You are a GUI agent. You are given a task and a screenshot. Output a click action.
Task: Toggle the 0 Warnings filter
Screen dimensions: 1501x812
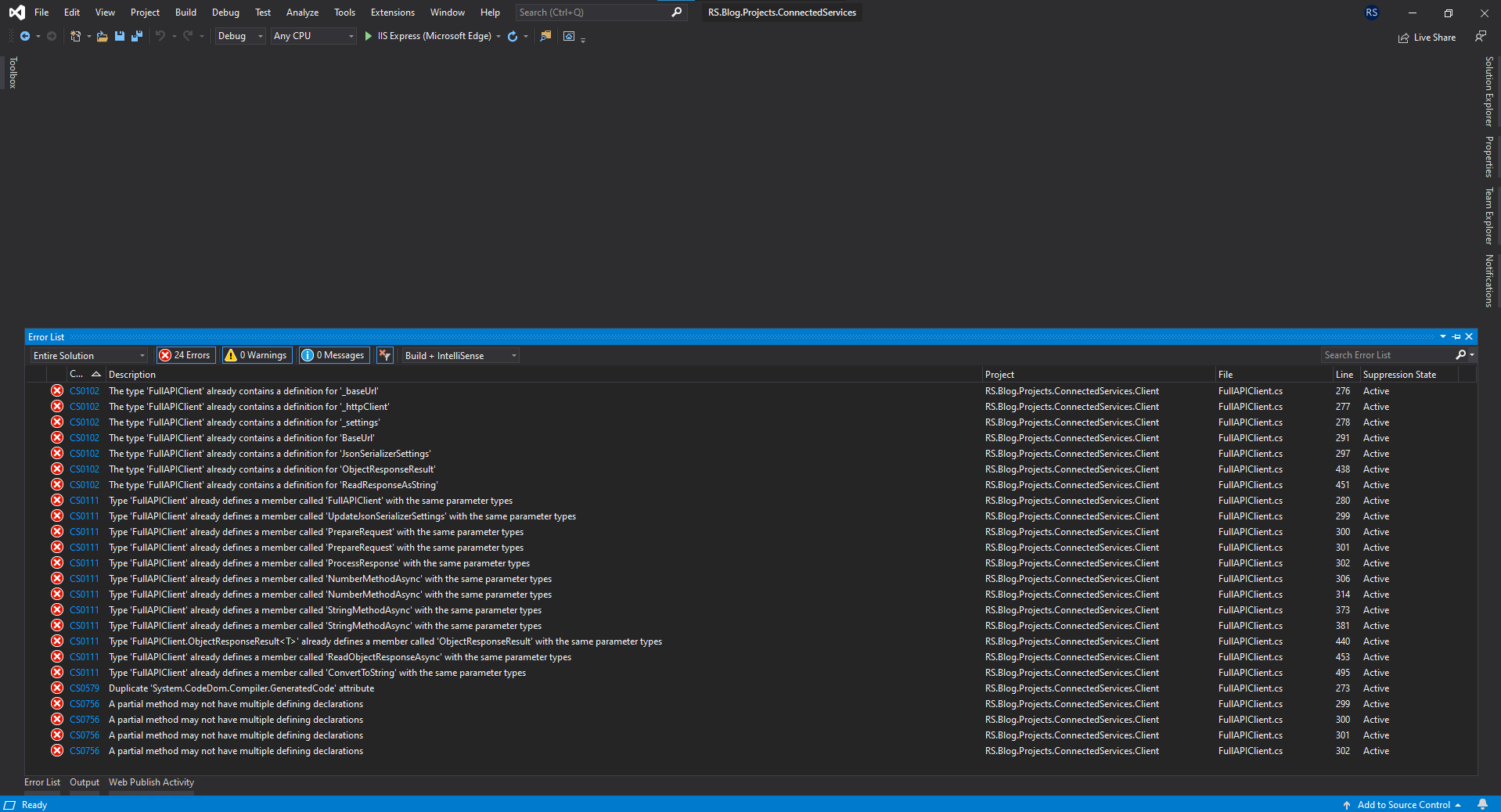pos(257,355)
